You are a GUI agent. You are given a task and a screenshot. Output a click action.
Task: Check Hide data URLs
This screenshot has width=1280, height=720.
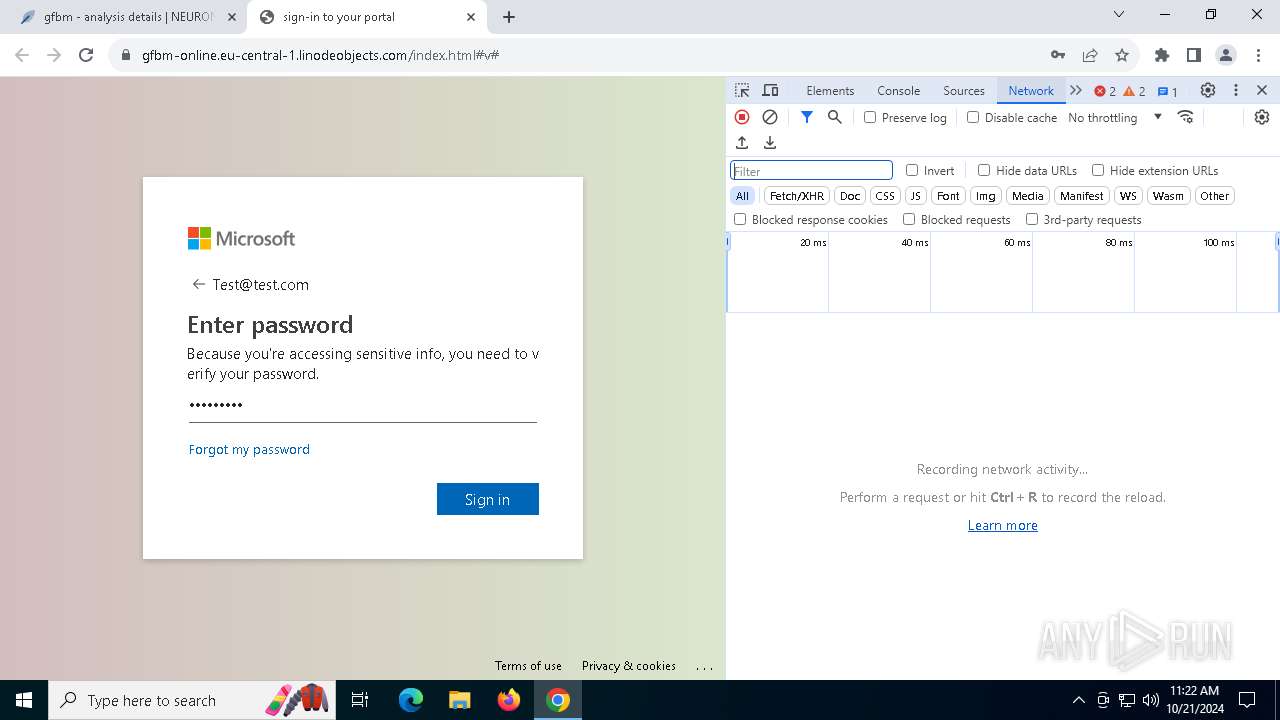(x=984, y=170)
